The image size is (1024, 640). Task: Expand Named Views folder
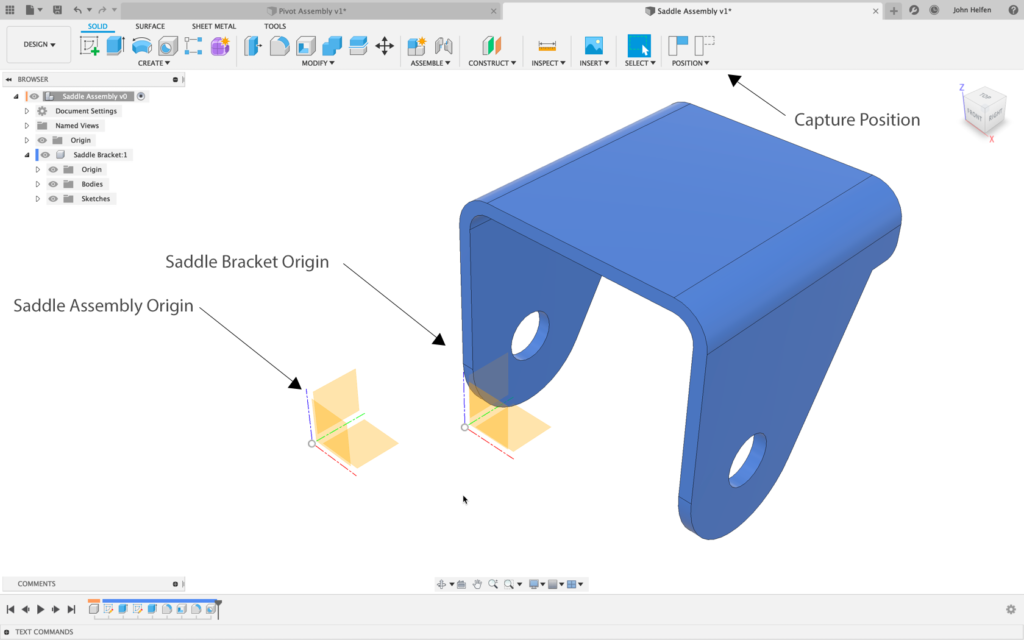click(27, 126)
